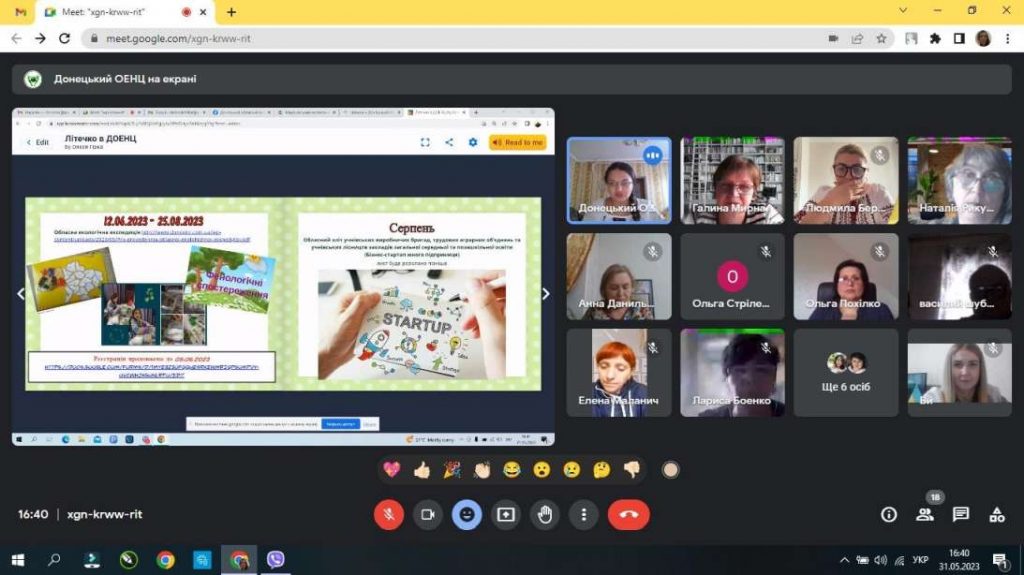The width and height of the screenshot is (1024, 575).
Task: Open the 'Ще 6 осіб' tile
Action: 846,372
